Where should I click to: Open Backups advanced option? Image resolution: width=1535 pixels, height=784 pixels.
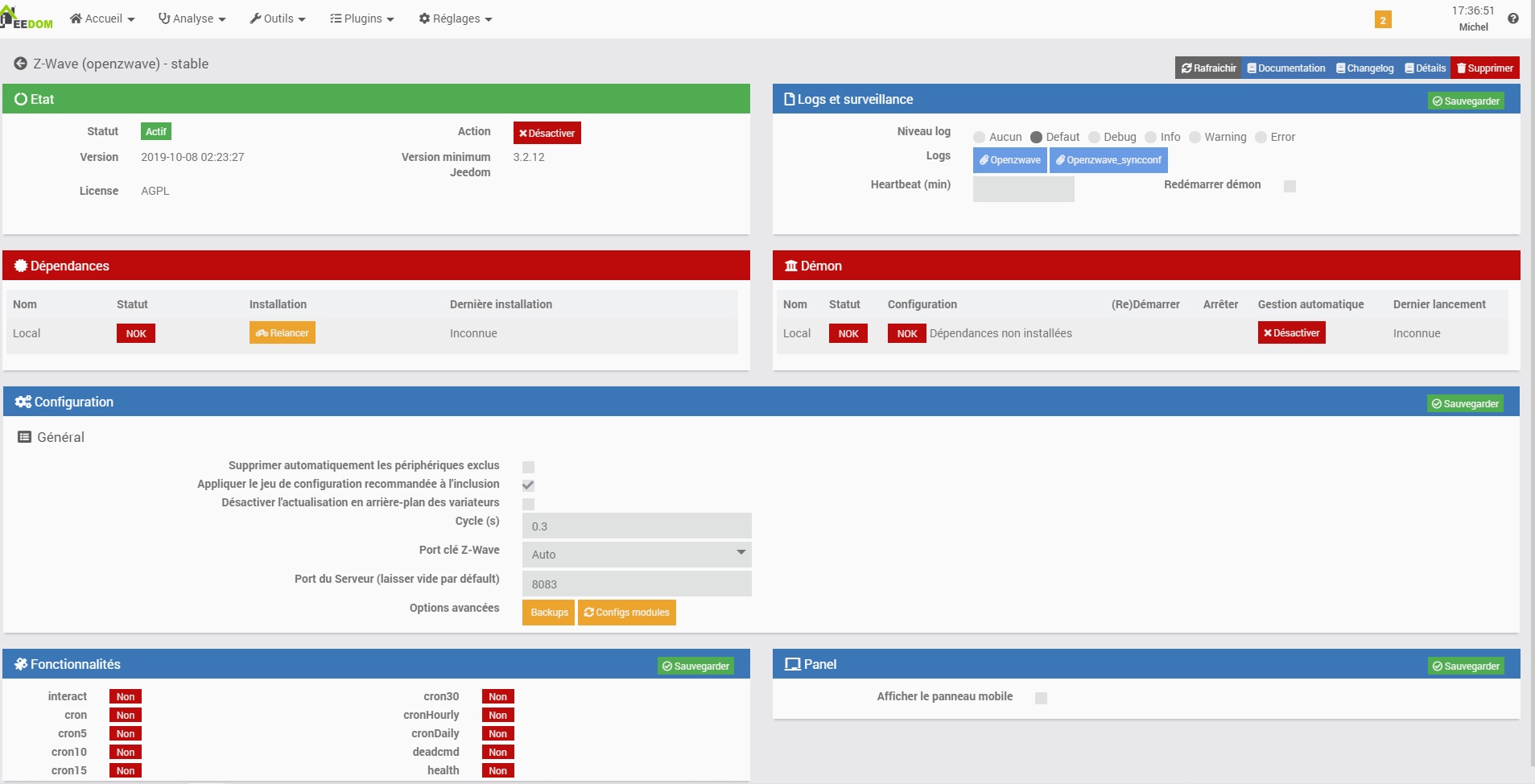(x=549, y=613)
